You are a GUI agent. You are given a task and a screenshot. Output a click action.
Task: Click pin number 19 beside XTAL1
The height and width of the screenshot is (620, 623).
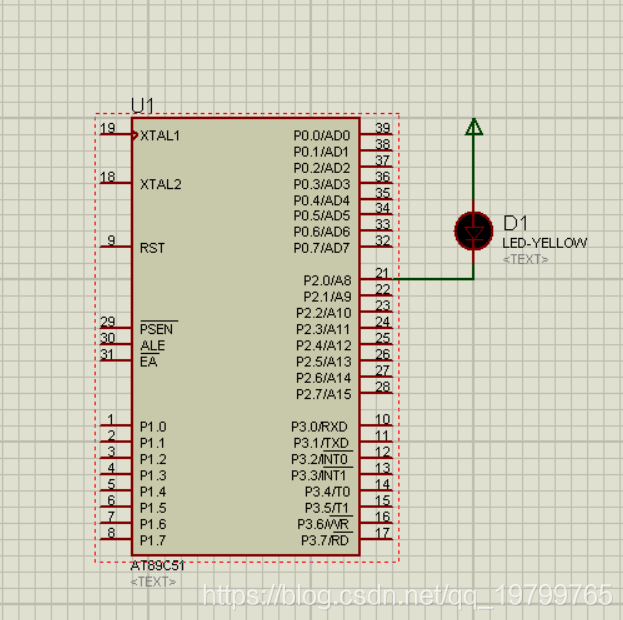pyautogui.click(x=108, y=128)
